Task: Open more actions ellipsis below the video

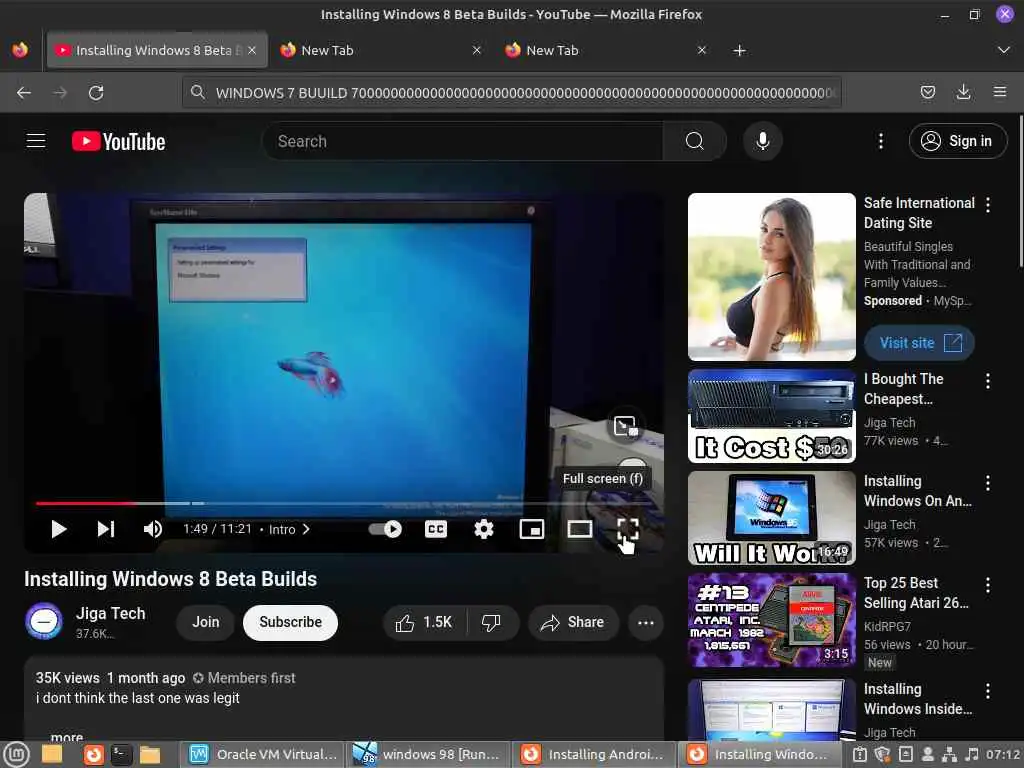Action: click(x=645, y=622)
